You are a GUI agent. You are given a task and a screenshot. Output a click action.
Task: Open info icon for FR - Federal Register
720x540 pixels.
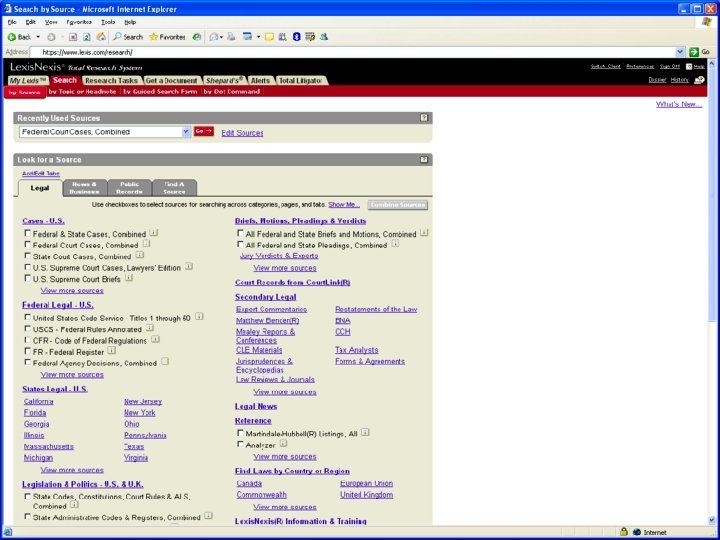(x=112, y=351)
